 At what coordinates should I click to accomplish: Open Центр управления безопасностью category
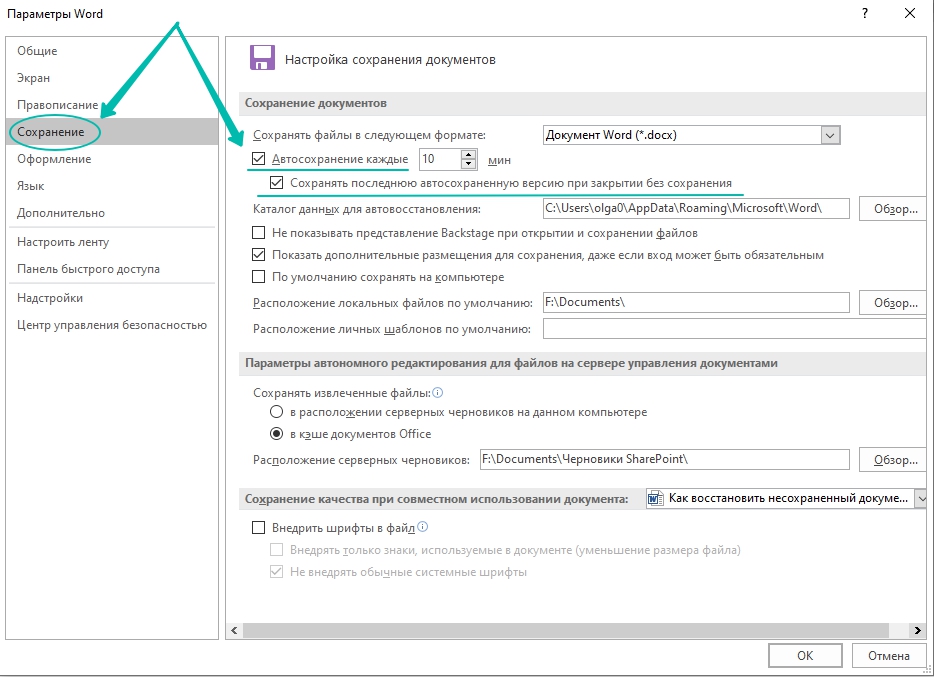pos(112,325)
